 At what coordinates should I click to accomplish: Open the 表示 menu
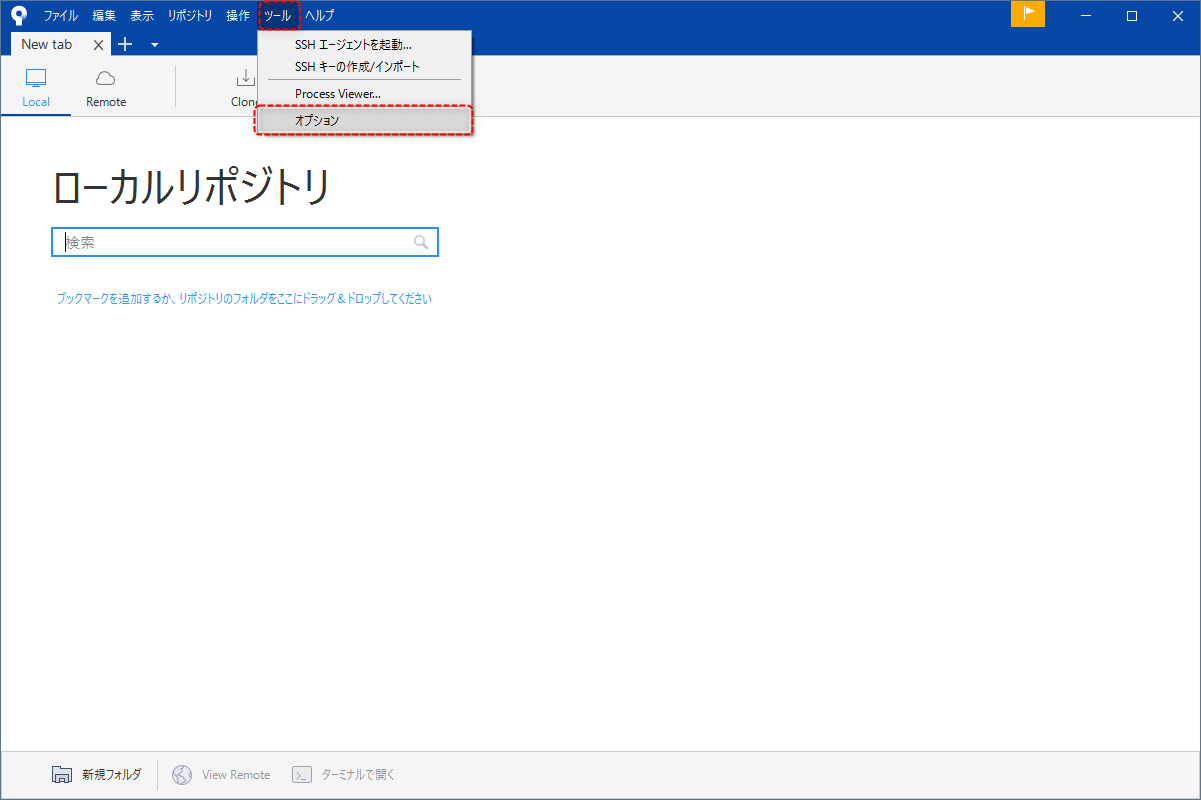(142, 16)
